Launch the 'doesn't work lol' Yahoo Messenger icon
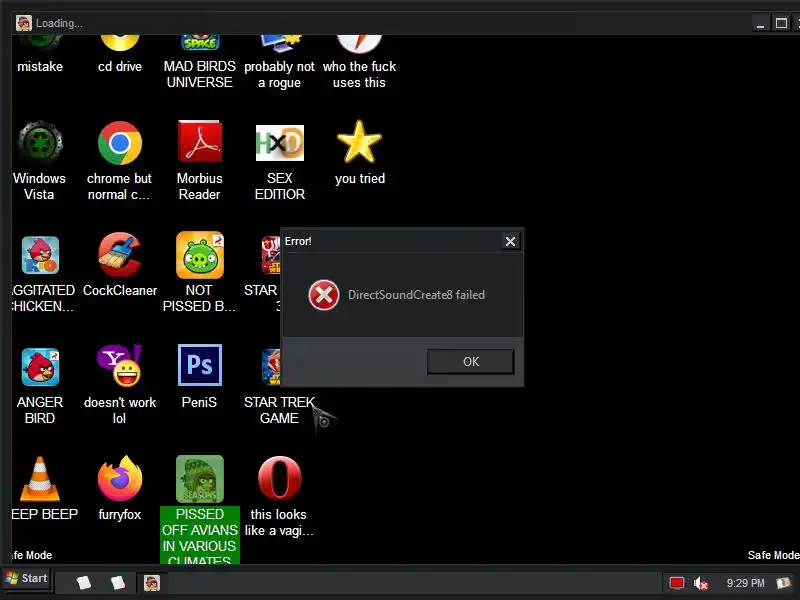 pos(119,365)
